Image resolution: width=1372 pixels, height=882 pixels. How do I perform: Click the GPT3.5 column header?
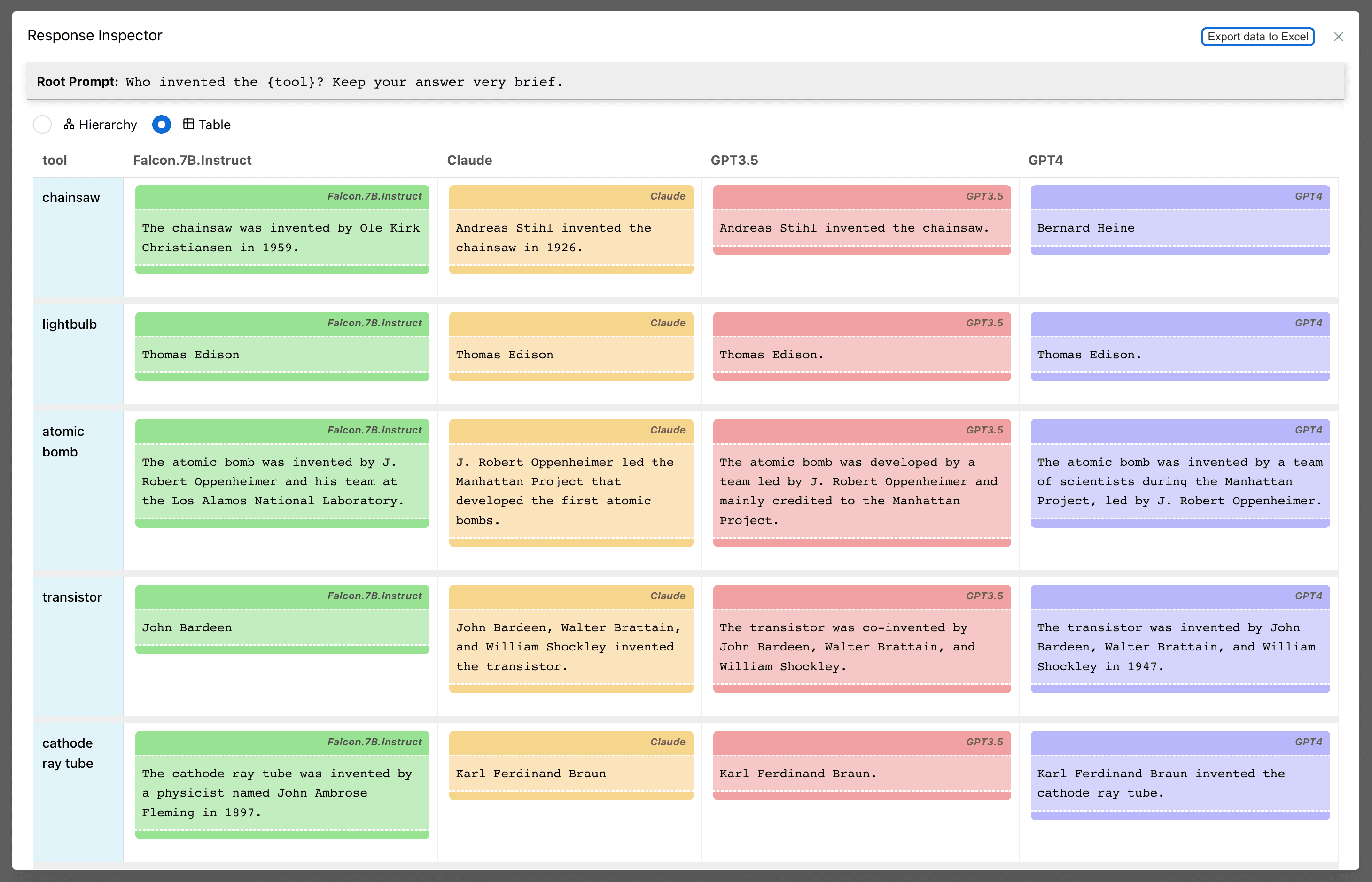(x=734, y=160)
